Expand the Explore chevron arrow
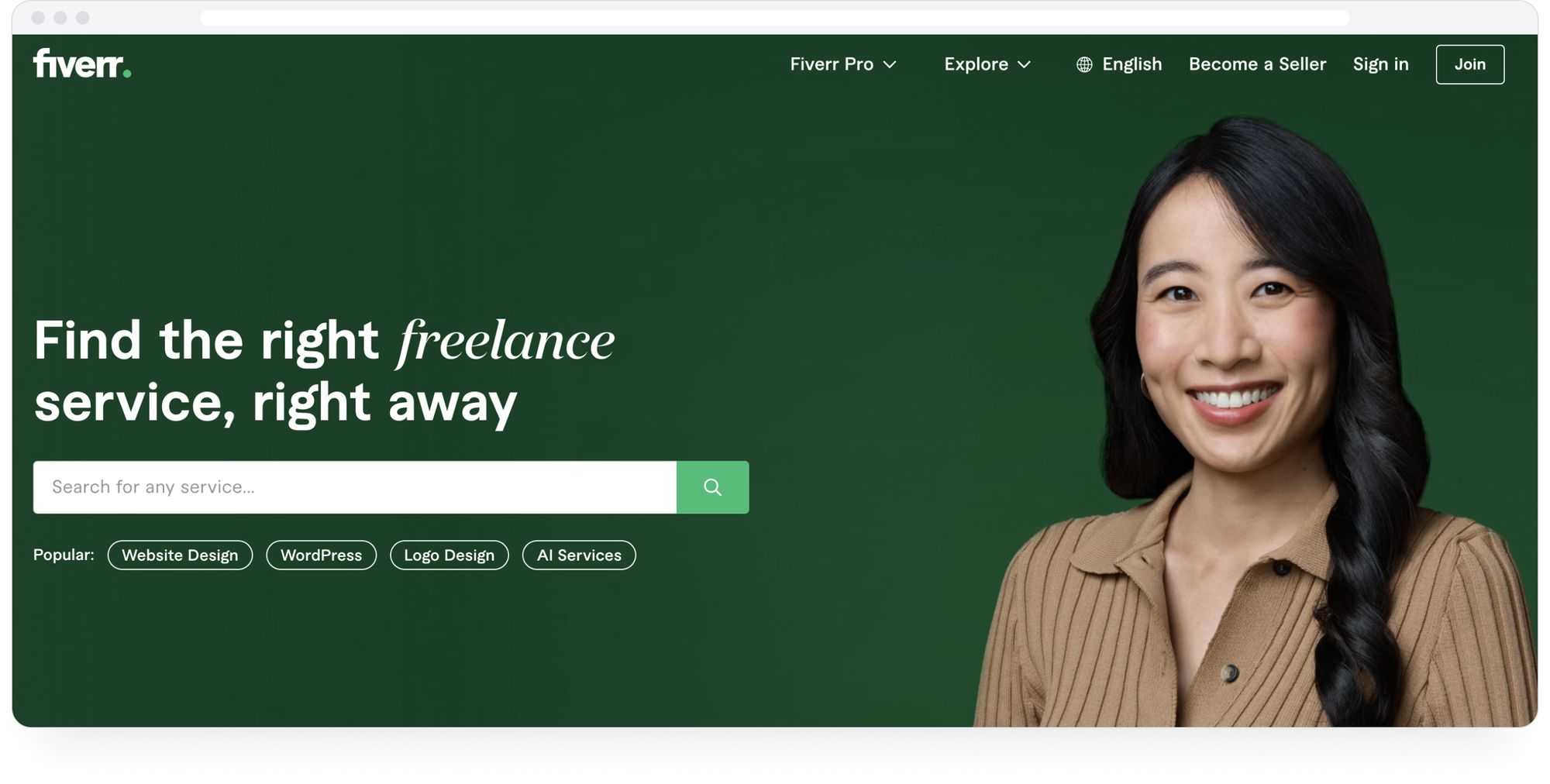 click(x=1024, y=65)
